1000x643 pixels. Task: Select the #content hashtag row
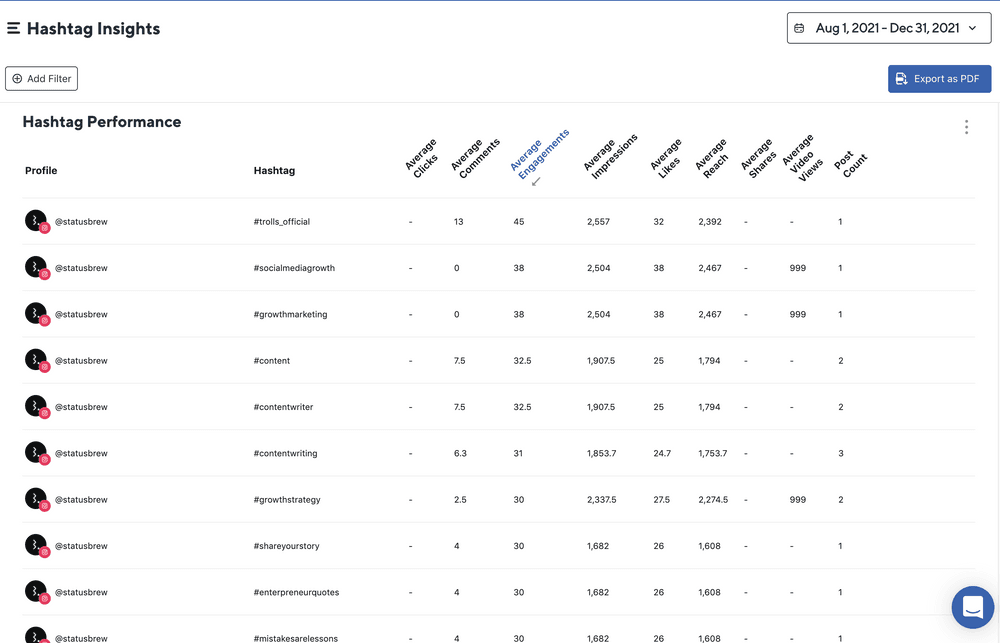coord(272,361)
